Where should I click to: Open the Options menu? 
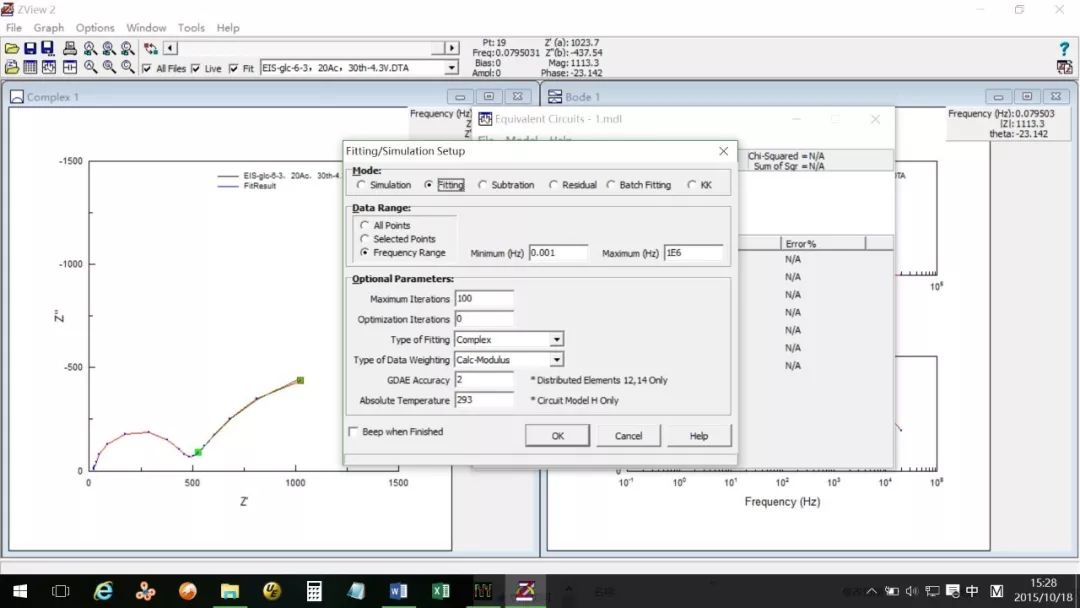[x=95, y=28]
